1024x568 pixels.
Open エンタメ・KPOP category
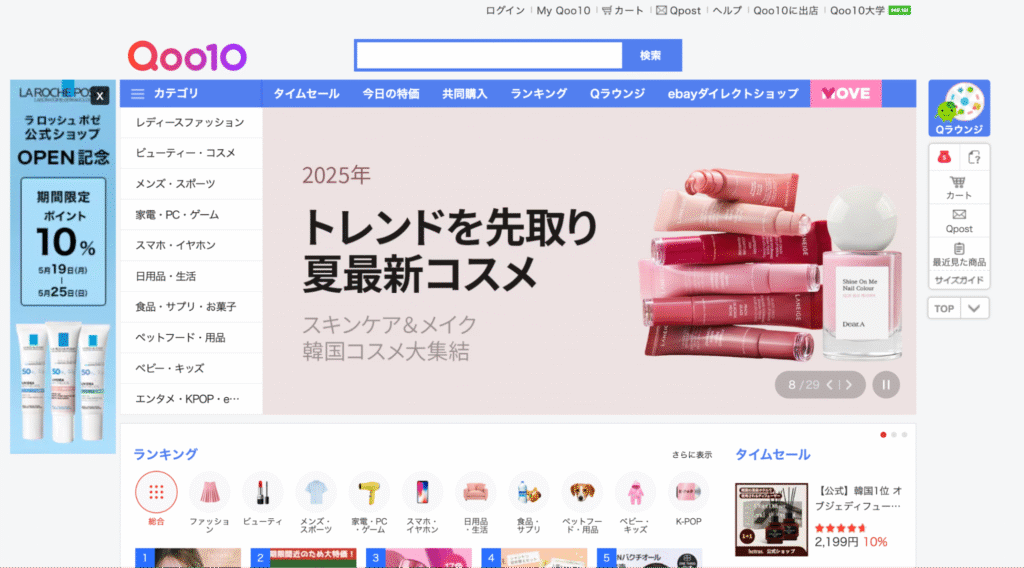click(187, 399)
